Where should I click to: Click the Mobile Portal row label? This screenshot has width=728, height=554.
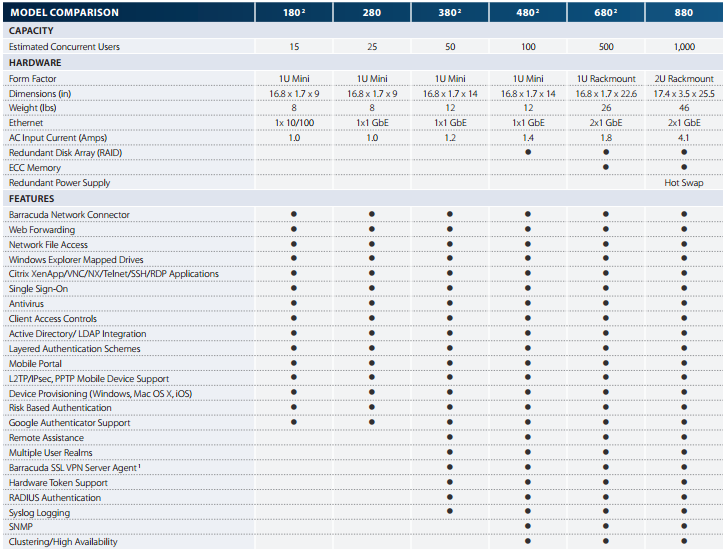pyautogui.click(x=35, y=364)
